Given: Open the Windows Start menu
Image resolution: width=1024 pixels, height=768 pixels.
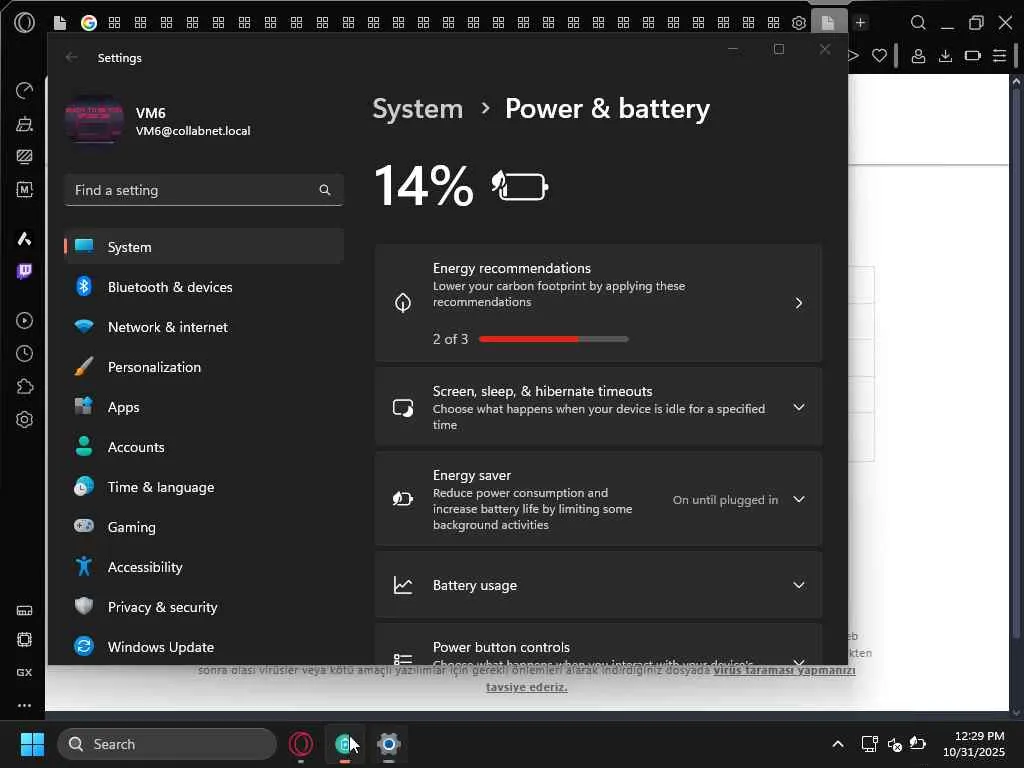Looking at the screenshot, I should [32, 744].
